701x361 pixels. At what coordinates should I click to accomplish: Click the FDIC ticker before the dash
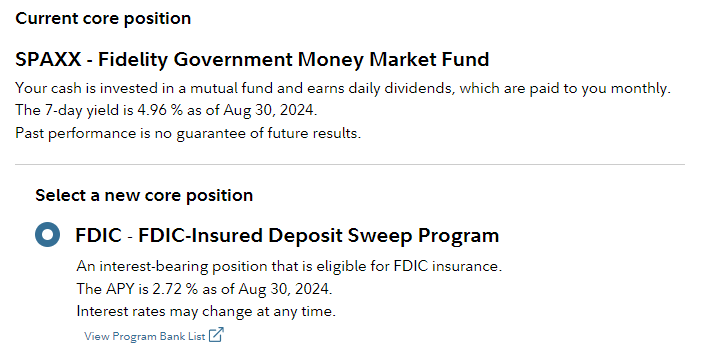pos(98,235)
